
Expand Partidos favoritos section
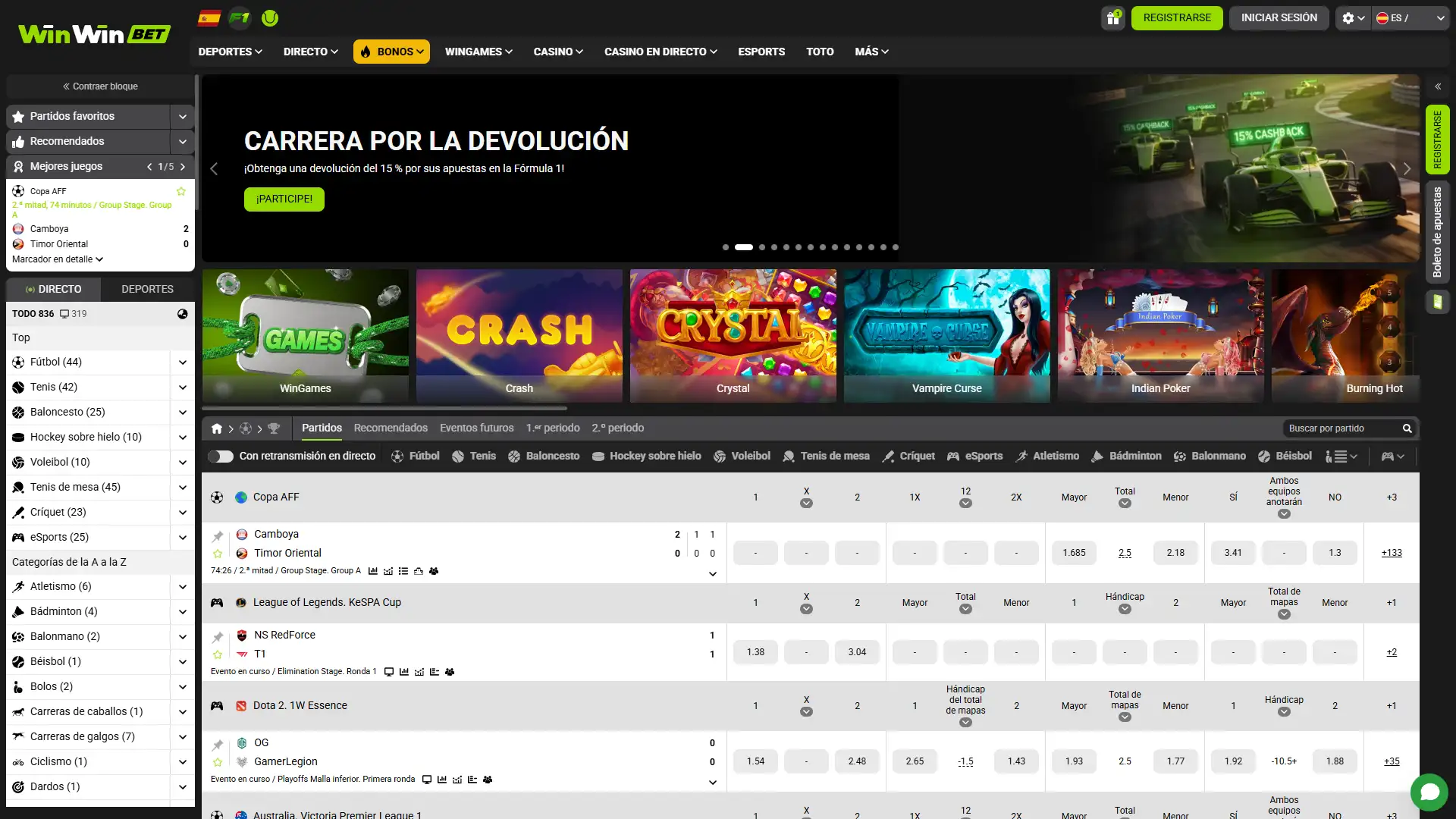182,116
